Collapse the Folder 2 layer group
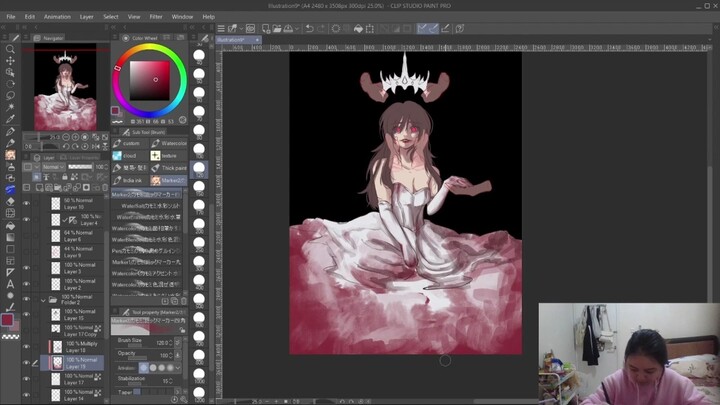This screenshot has width=720, height=405. coord(43,299)
